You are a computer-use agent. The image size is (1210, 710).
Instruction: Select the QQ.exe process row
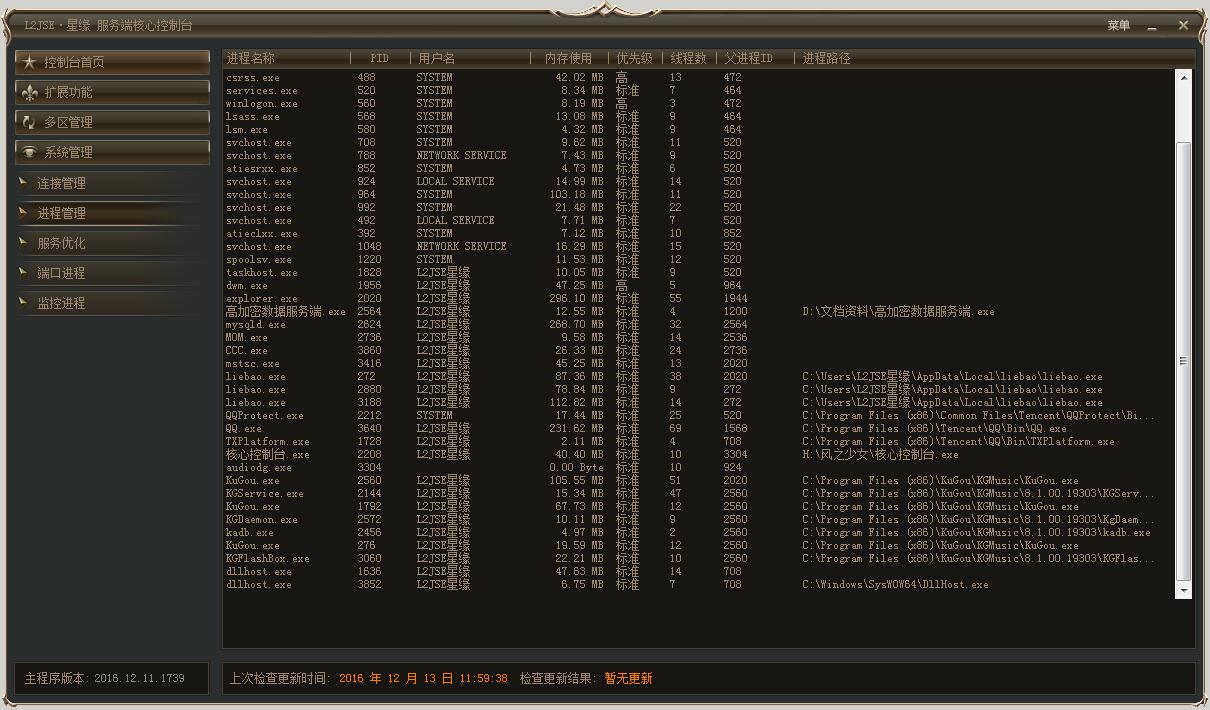697,428
